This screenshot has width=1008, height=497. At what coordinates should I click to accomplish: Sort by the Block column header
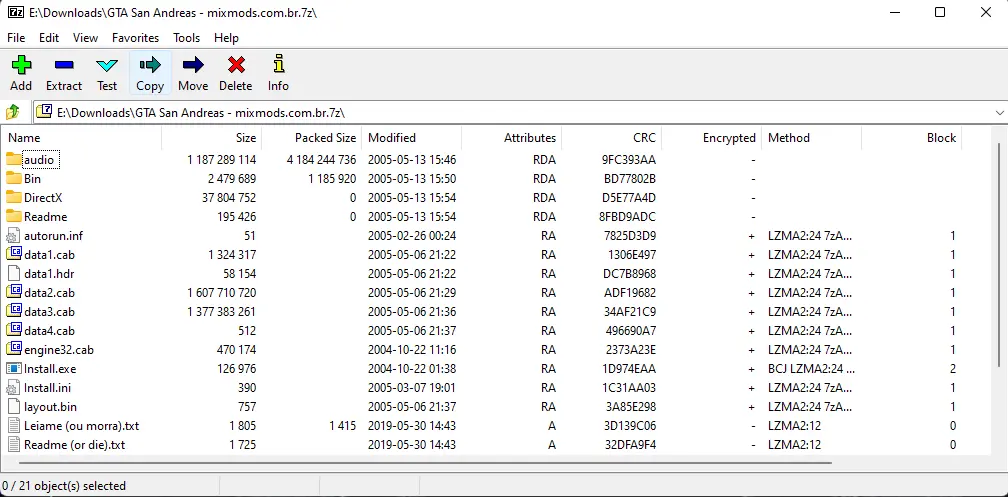click(x=912, y=138)
